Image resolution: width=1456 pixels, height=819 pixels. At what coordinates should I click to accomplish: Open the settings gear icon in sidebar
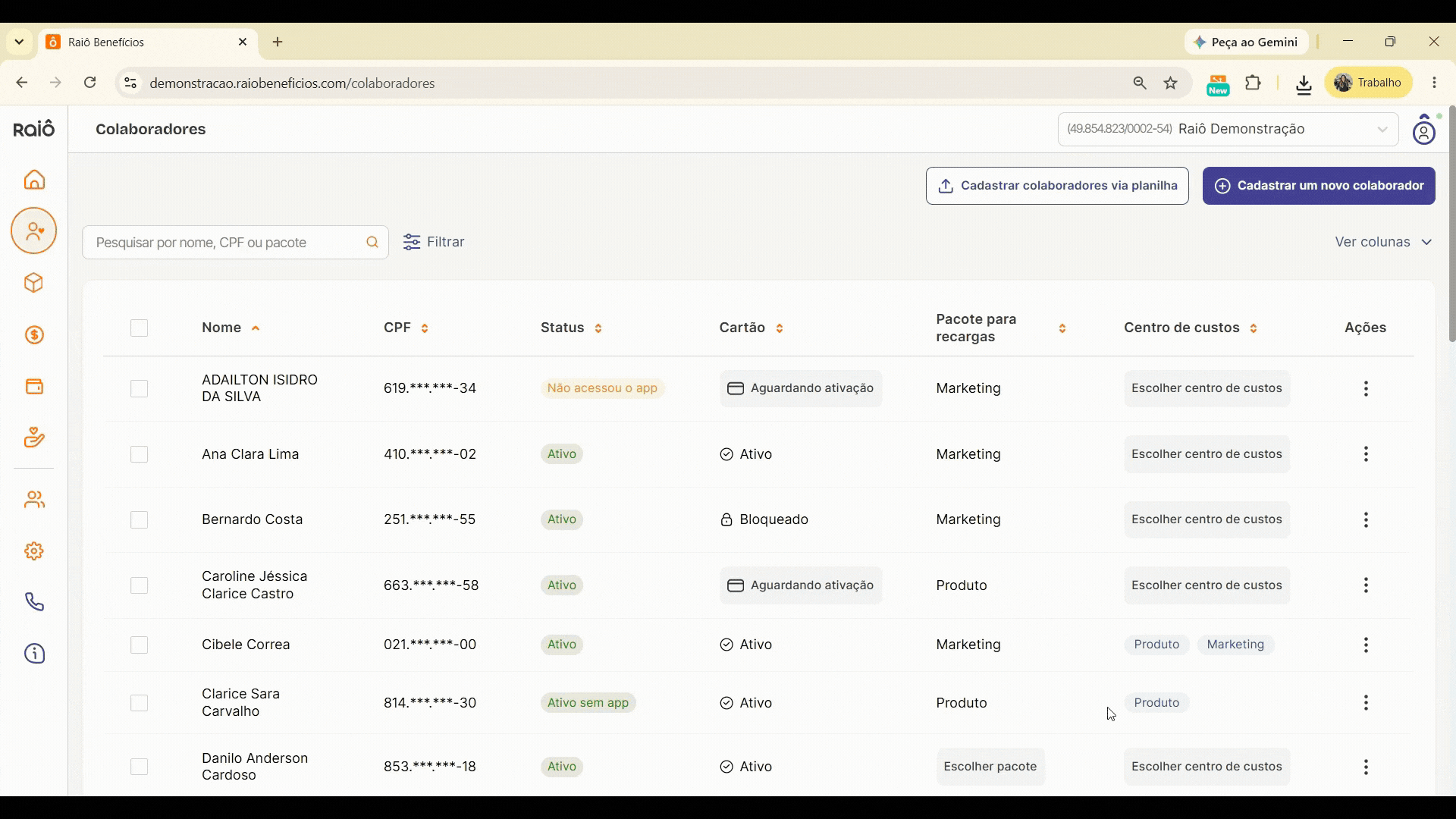(34, 551)
